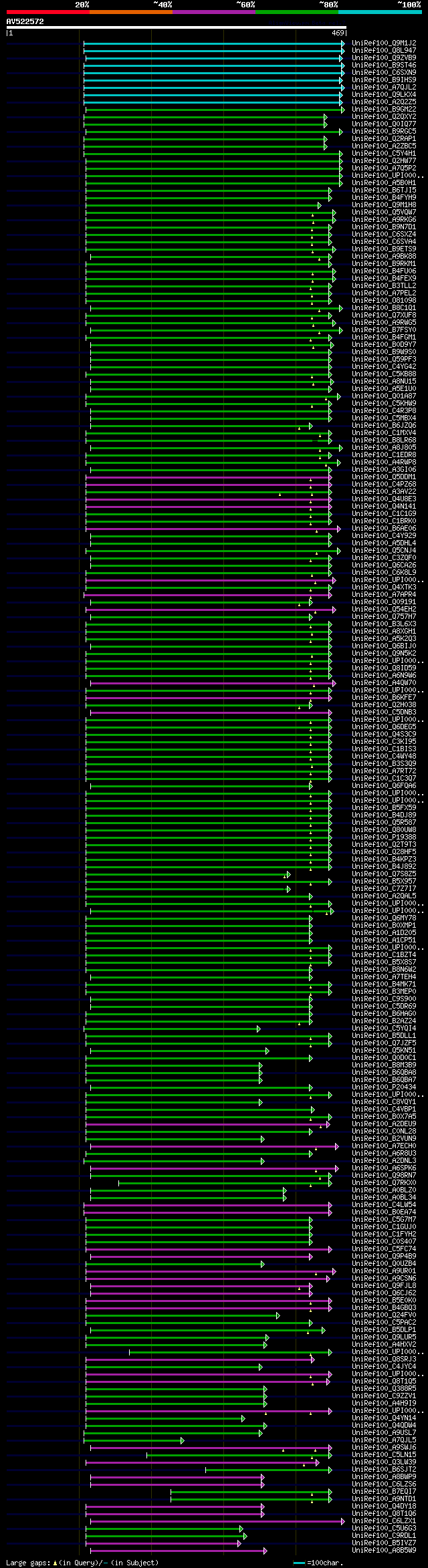
Task: Click the orange ~40% identity legend segment
Action: 130,12
